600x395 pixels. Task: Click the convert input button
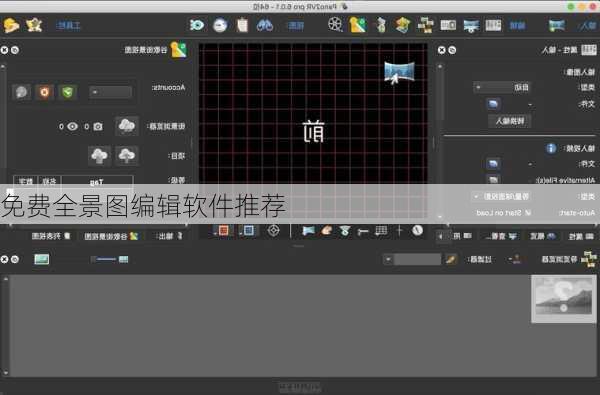509,121
